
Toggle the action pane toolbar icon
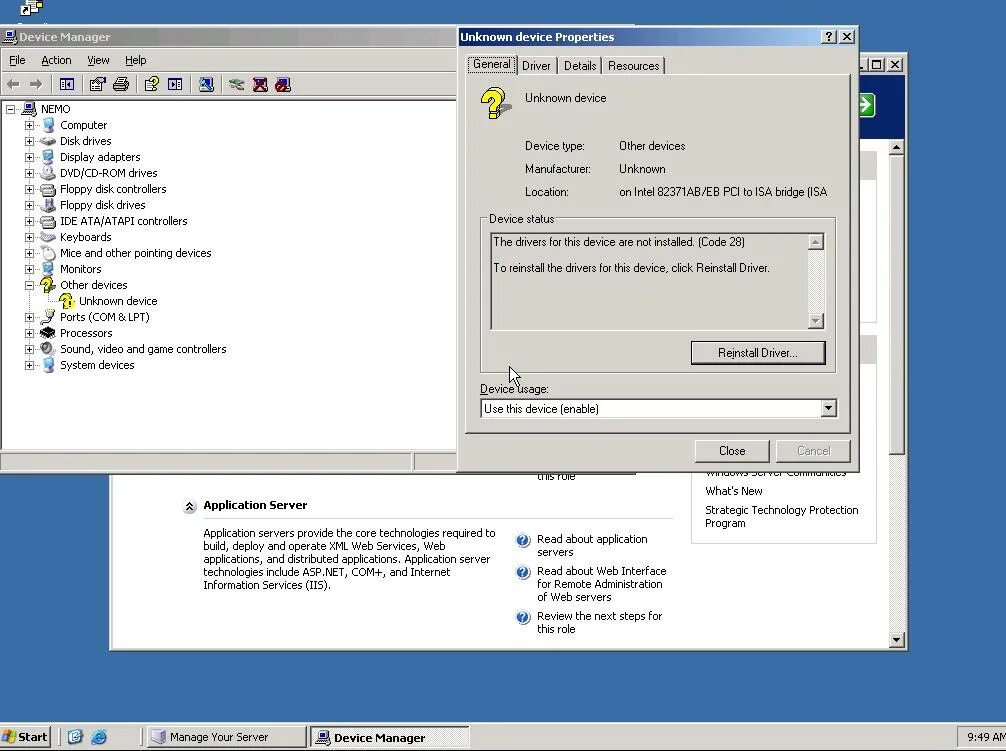175,84
